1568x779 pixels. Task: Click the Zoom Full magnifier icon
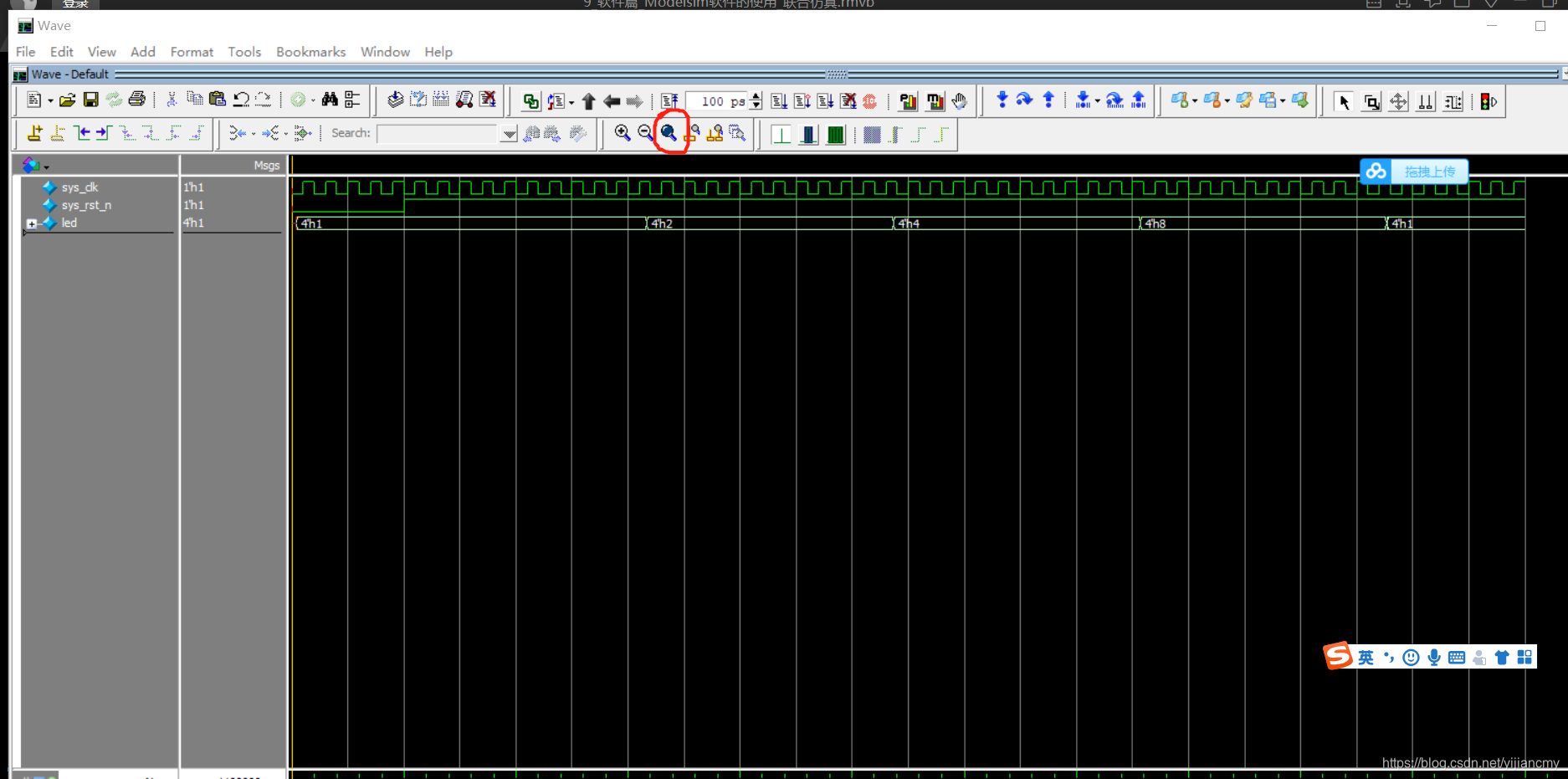click(x=669, y=132)
